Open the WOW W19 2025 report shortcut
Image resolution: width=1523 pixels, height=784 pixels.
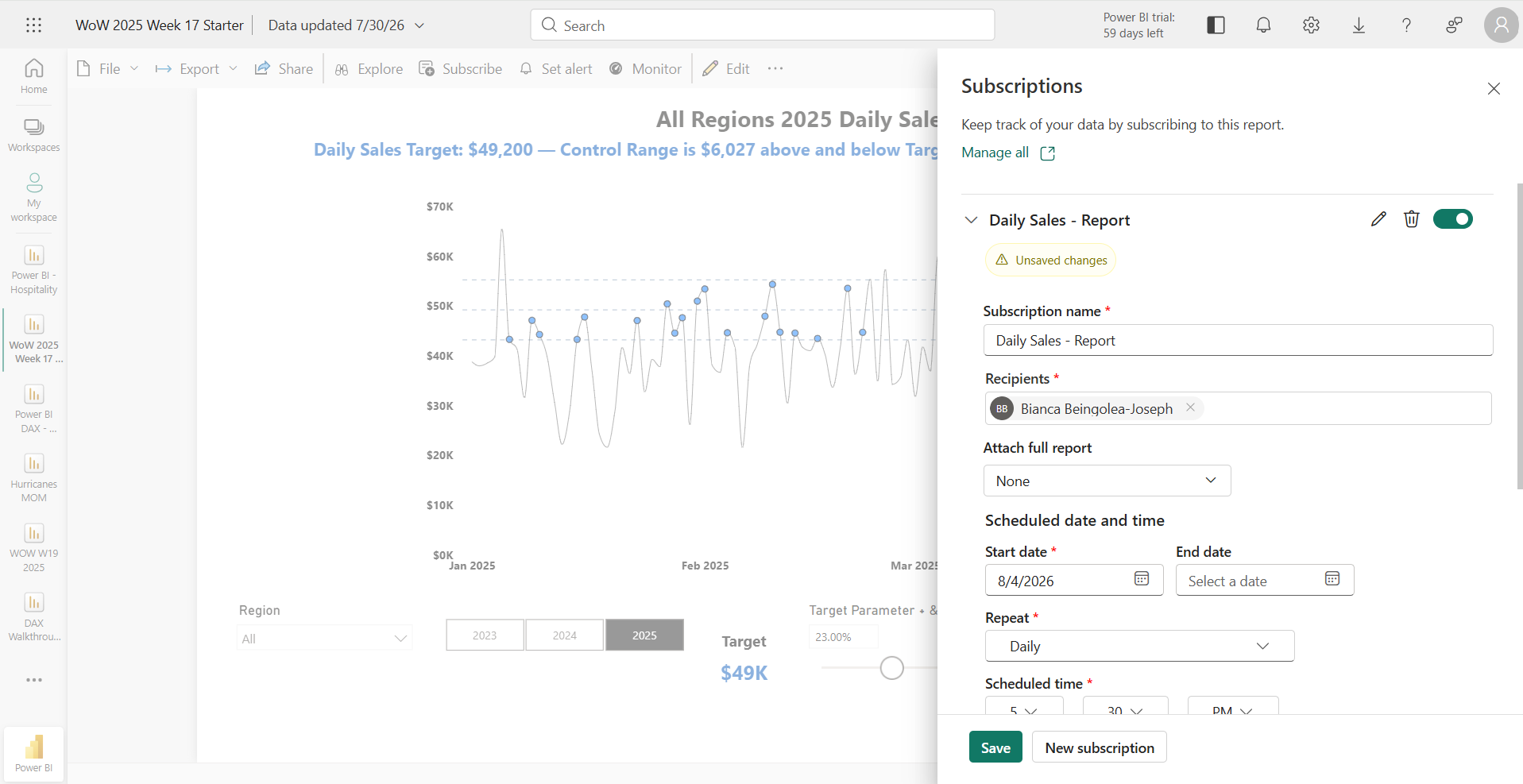pos(33,547)
